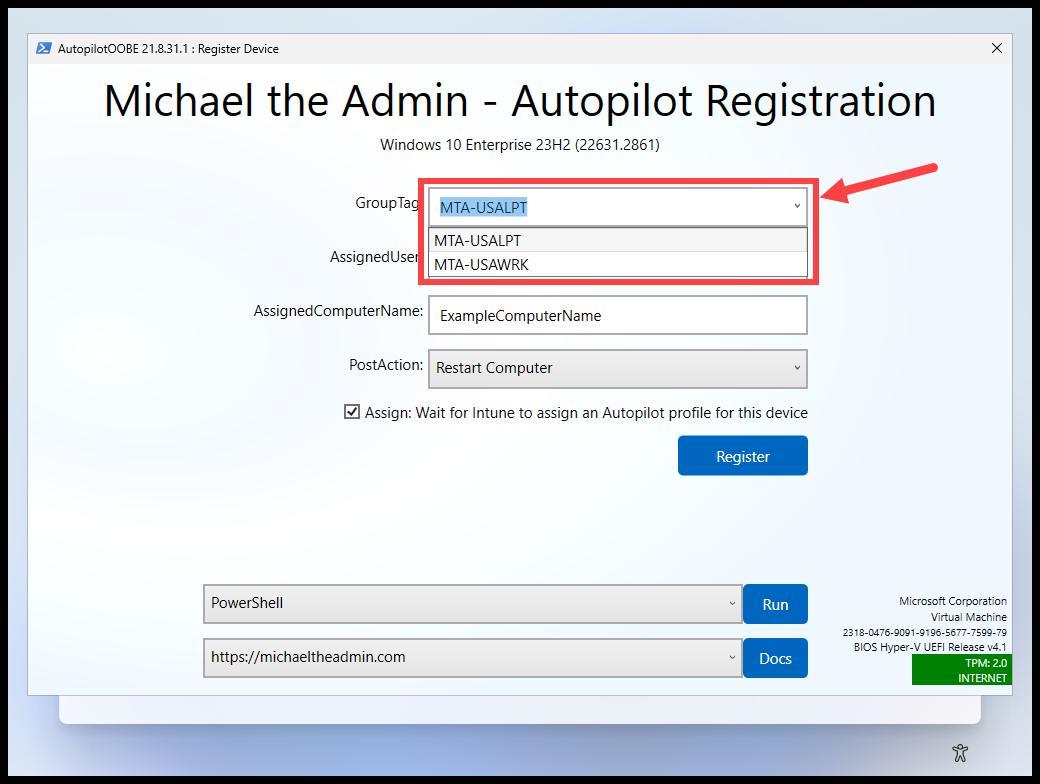The height and width of the screenshot is (784, 1040).
Task: Expand the documentation URL dropdown
Action: [730, 658]
